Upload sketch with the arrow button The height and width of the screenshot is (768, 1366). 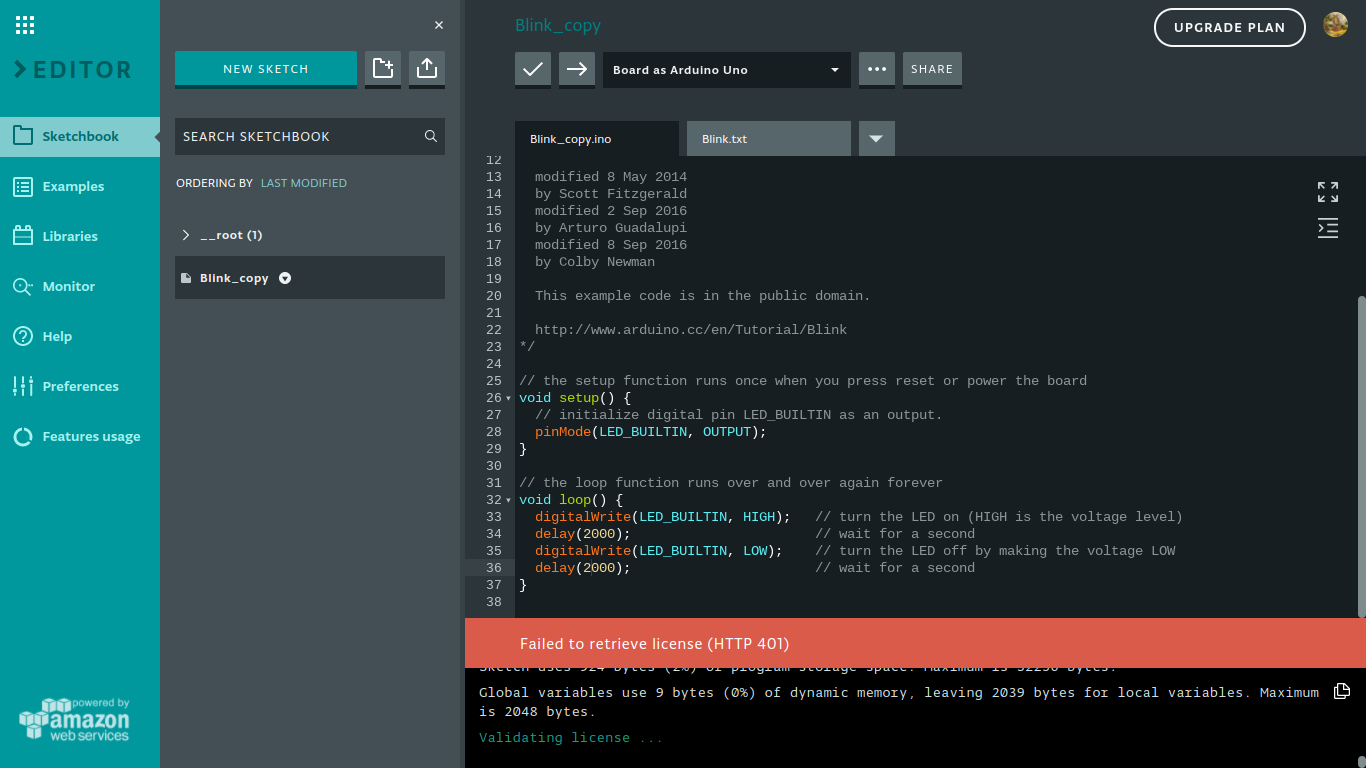click(x=577, y=69)
